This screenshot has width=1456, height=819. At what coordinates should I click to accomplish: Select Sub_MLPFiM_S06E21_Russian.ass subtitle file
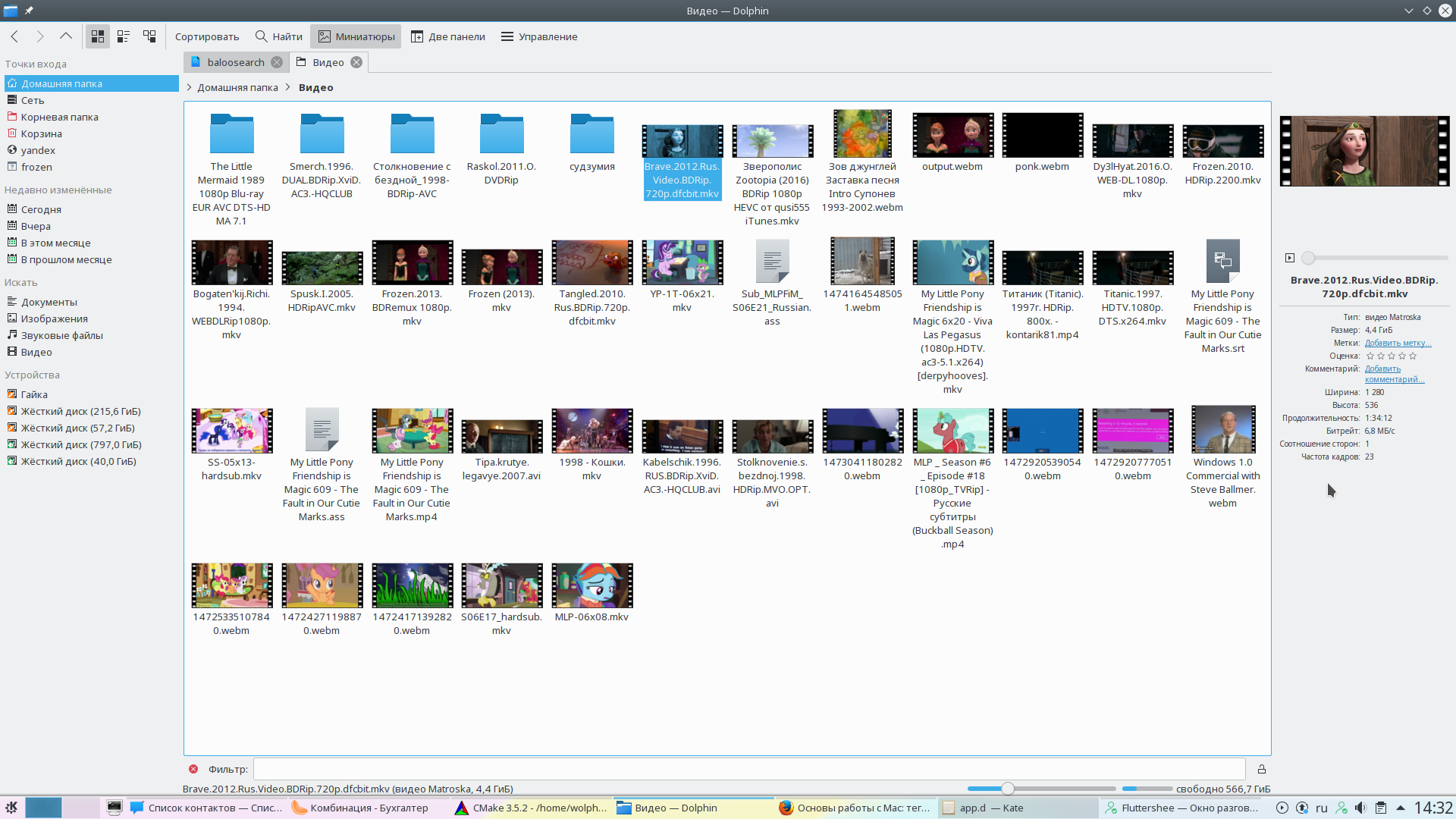click(x=772, y=283)
